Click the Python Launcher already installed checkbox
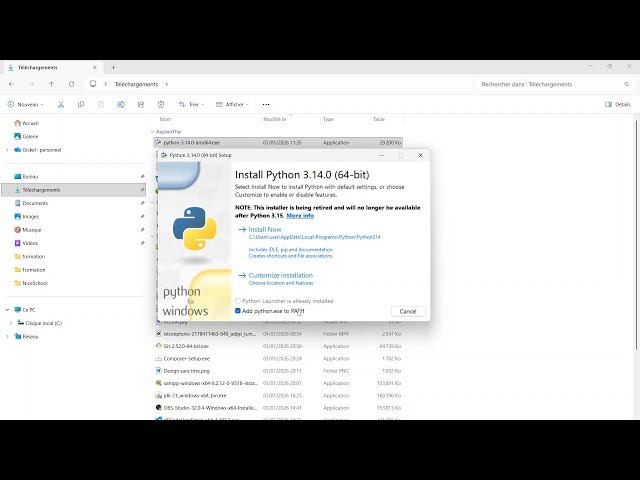Image resolution: width=640 pixels, height=480 pixels. coord(238,301)
